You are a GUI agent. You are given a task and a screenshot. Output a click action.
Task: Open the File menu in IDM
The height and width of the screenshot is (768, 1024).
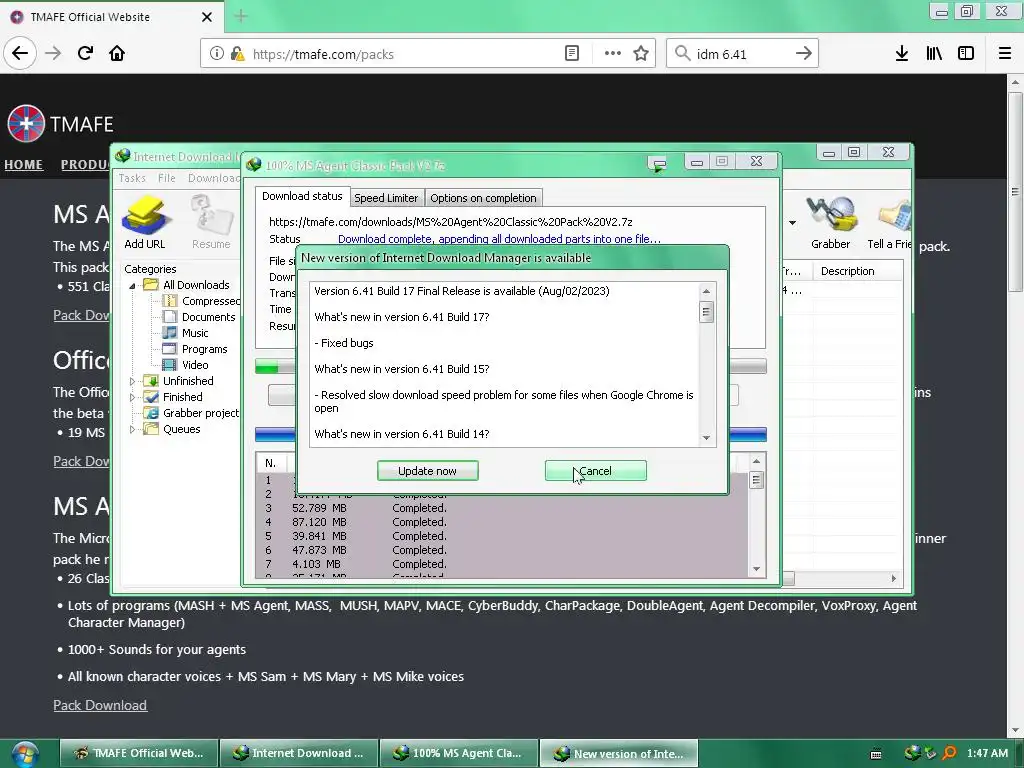[x=167, y=178]
